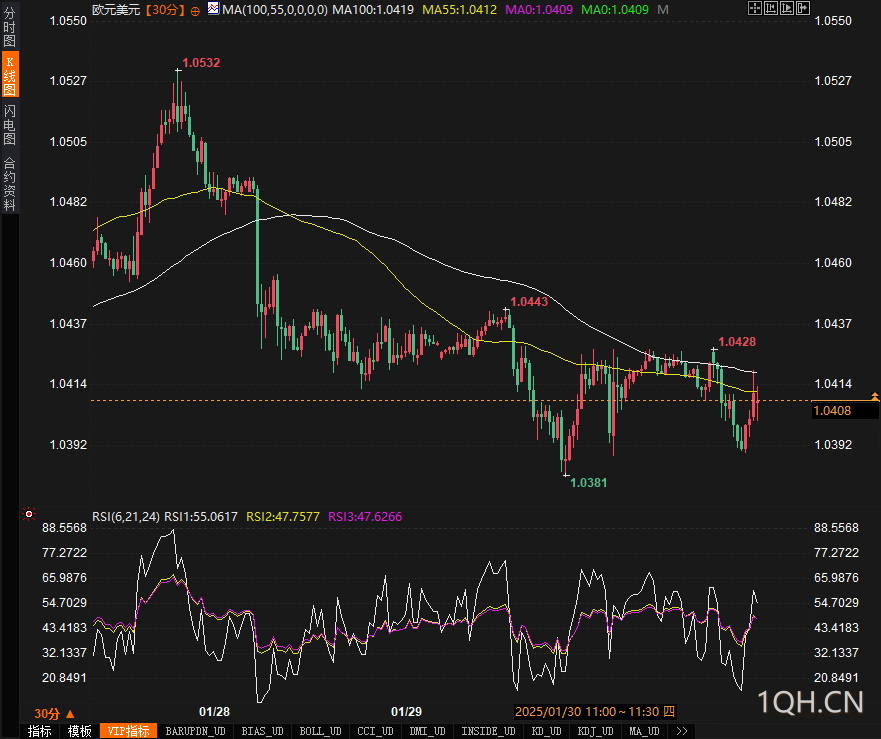Image resolution: width=881 pixels, height=739 pixels.
Task: Open the 合约资料 sidebar tab
Action: point(10,183)
